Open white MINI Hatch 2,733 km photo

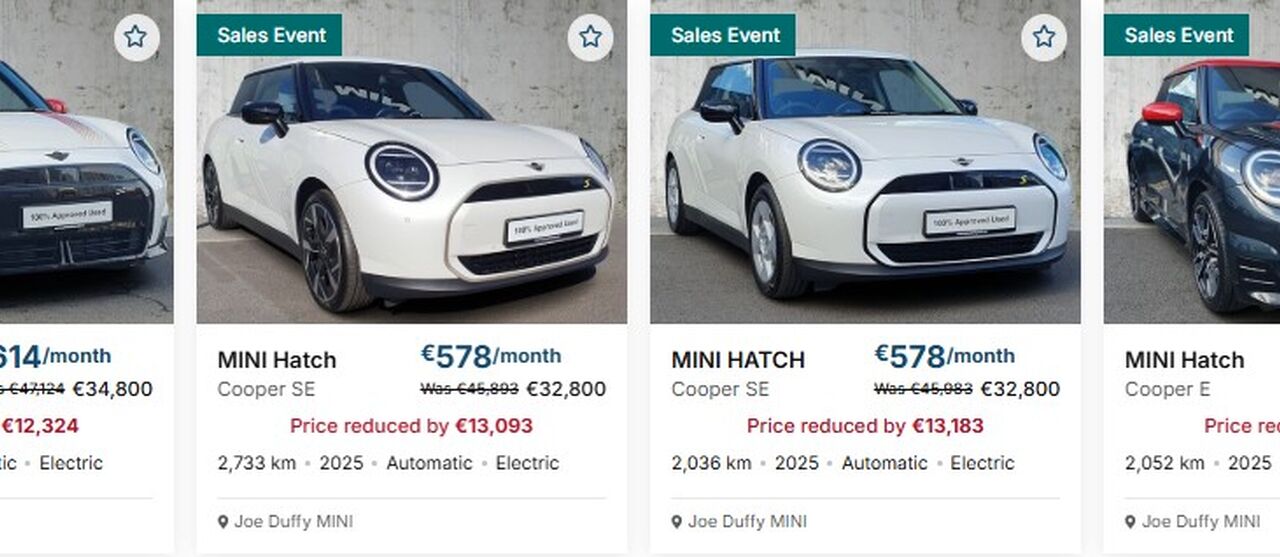coord(412,162)
